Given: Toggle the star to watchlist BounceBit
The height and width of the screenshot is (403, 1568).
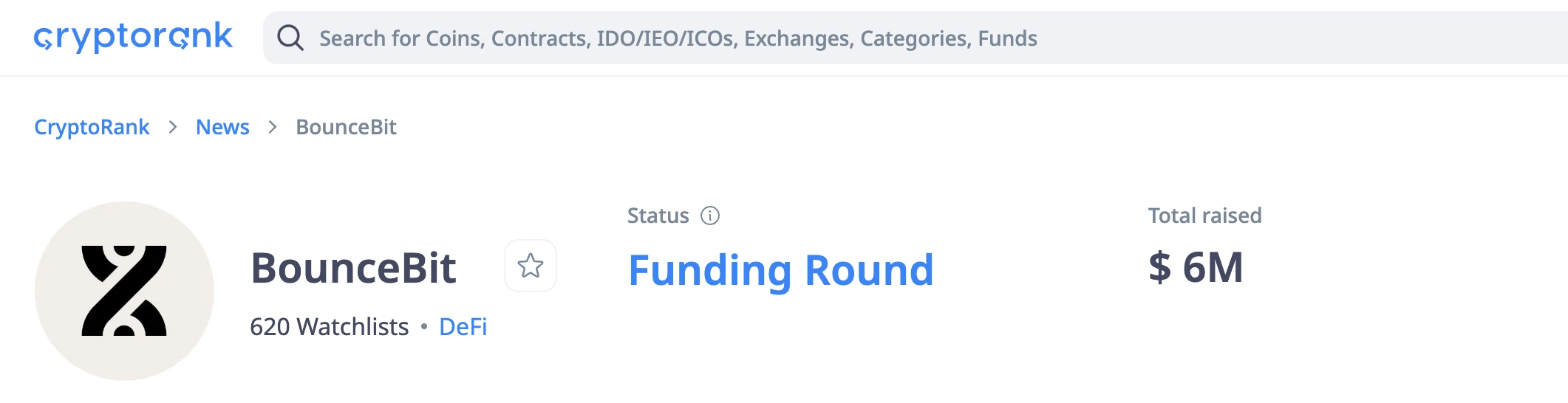Looking at the screenshot, I should point(531,266).
